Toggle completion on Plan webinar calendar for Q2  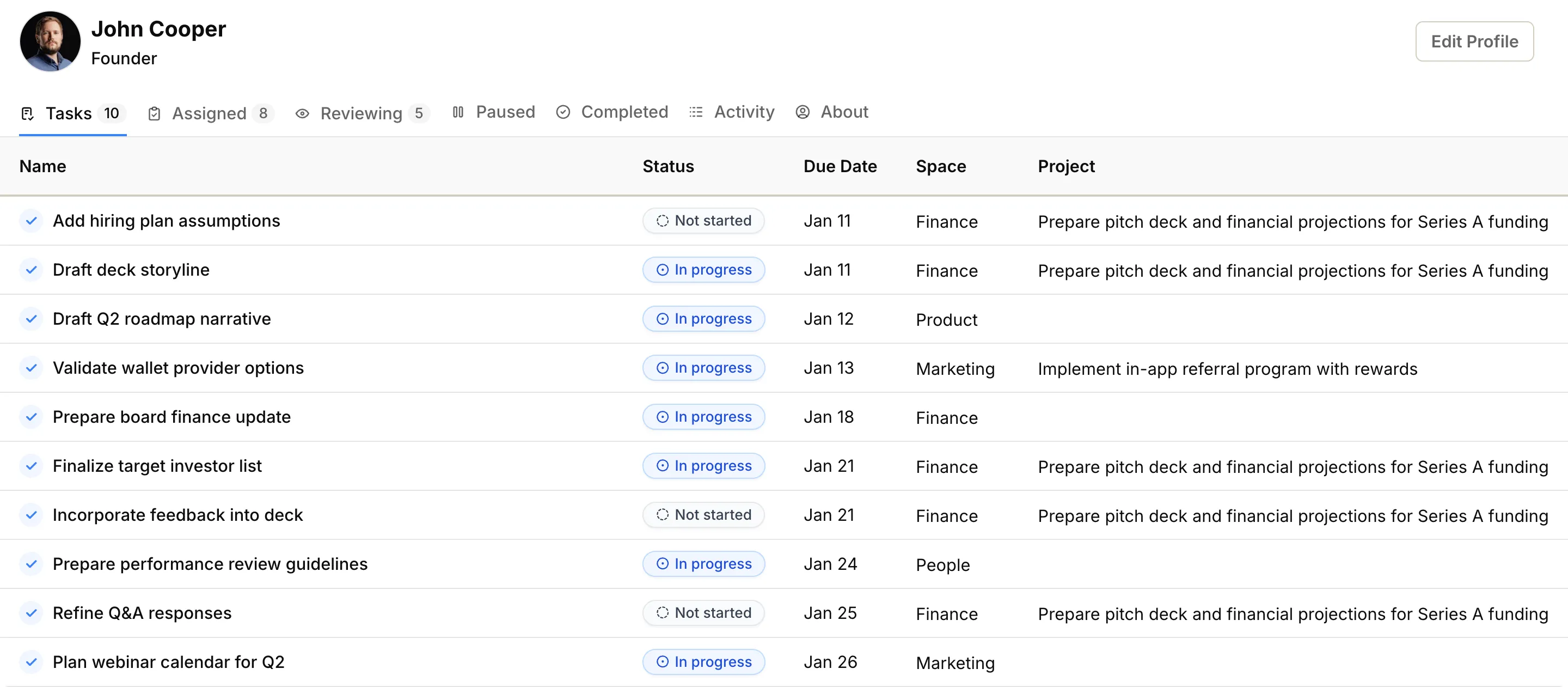[x=32, y=662]
